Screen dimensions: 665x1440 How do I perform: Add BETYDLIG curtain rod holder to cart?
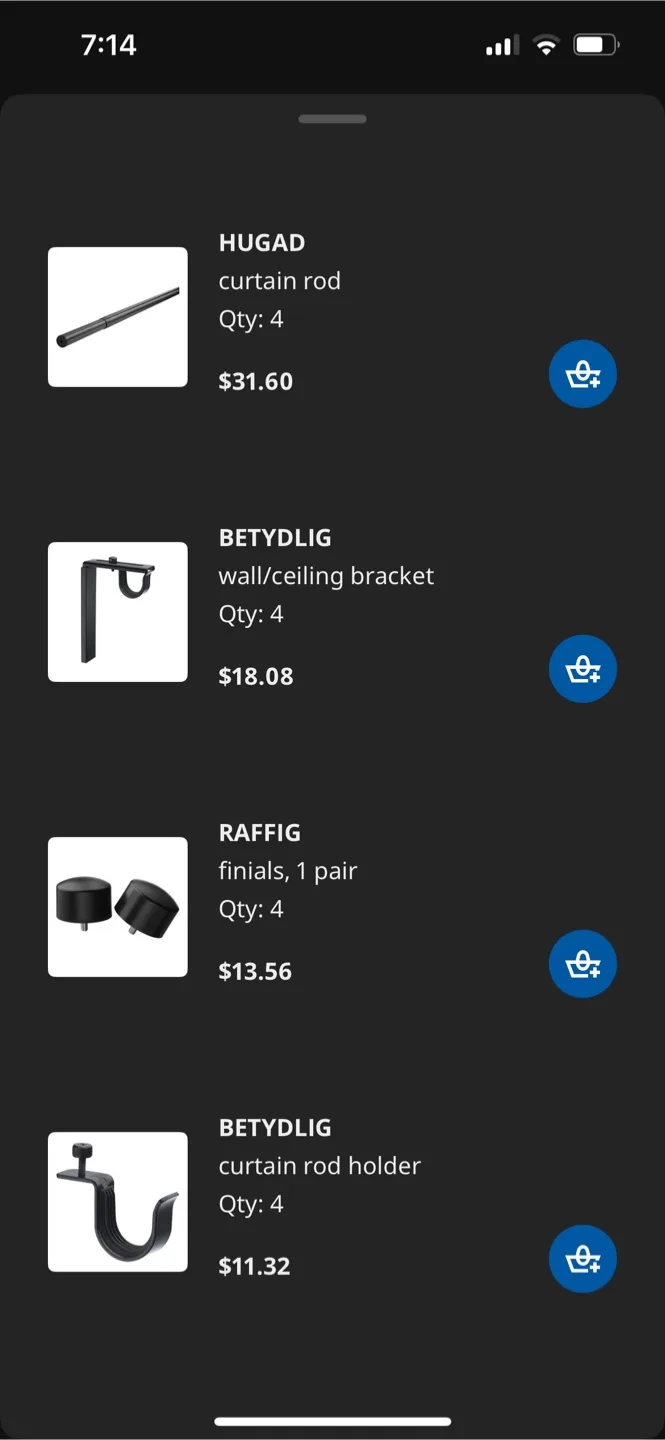[x=583, y=1259]
